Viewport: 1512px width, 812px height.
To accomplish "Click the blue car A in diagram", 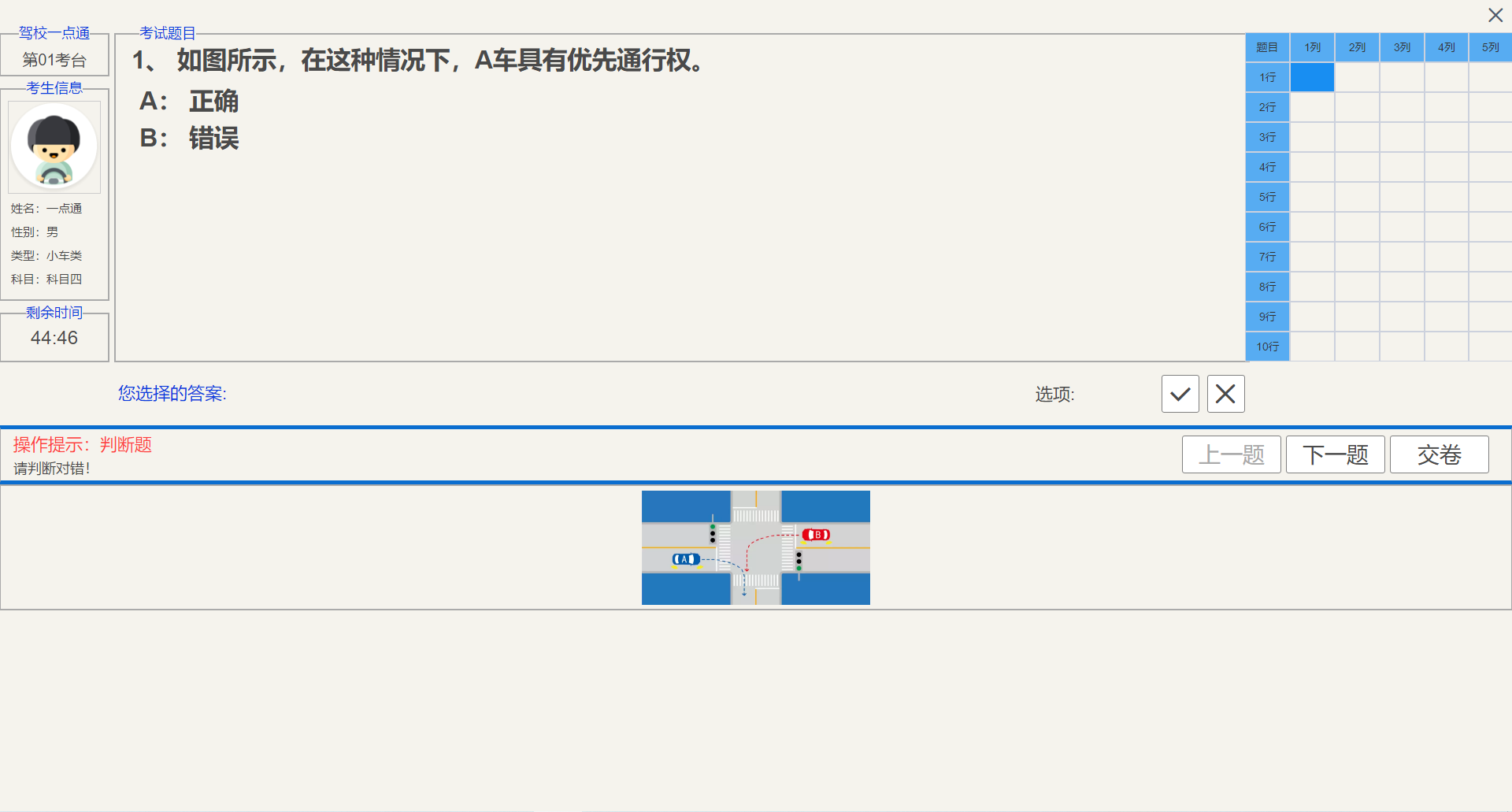I will click(686, 559).
